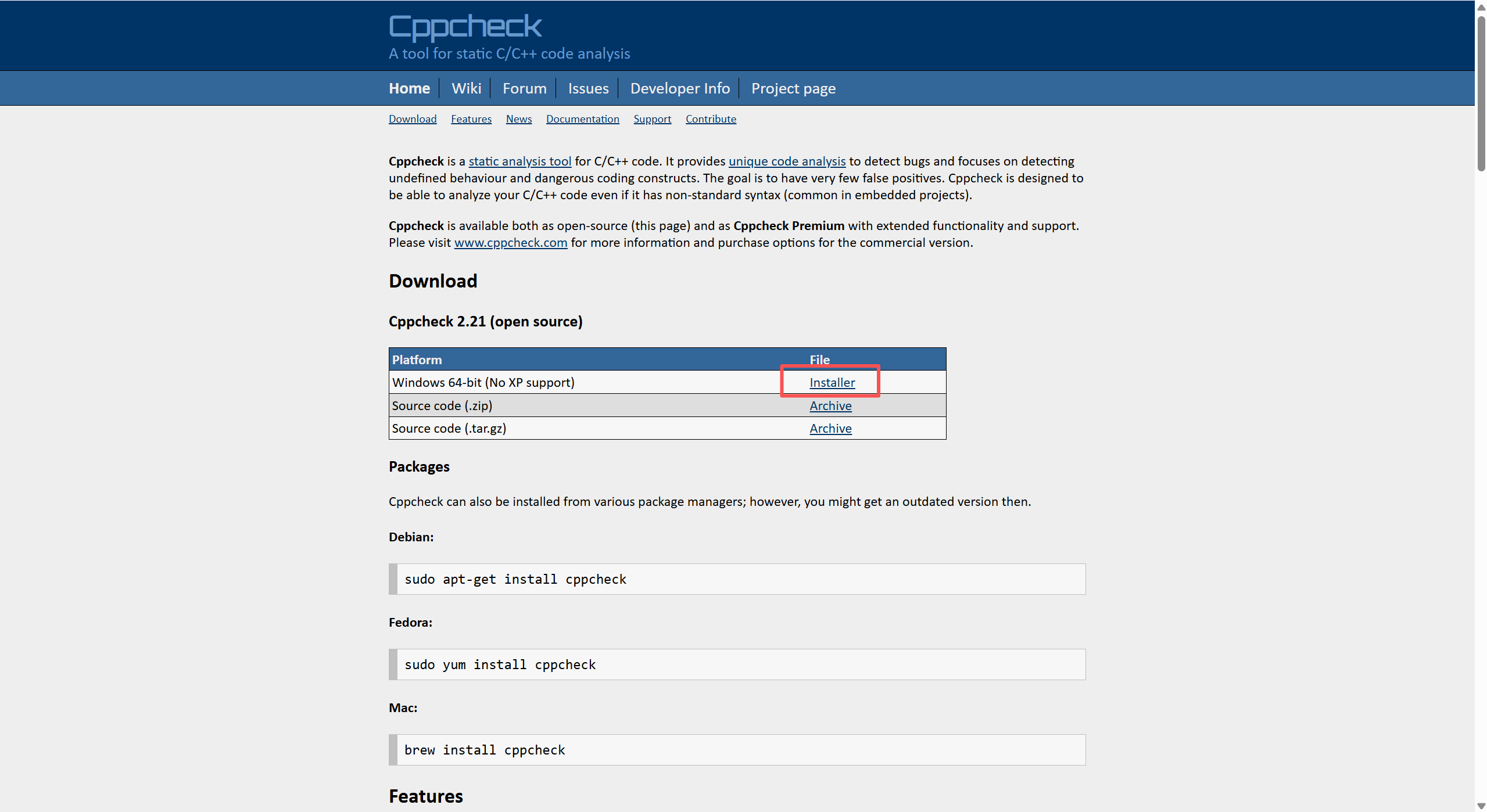Click the vertical scrollbar thumb
Image resolution: width=1487 pixels, height=812 pixels.
(1481, 93)
